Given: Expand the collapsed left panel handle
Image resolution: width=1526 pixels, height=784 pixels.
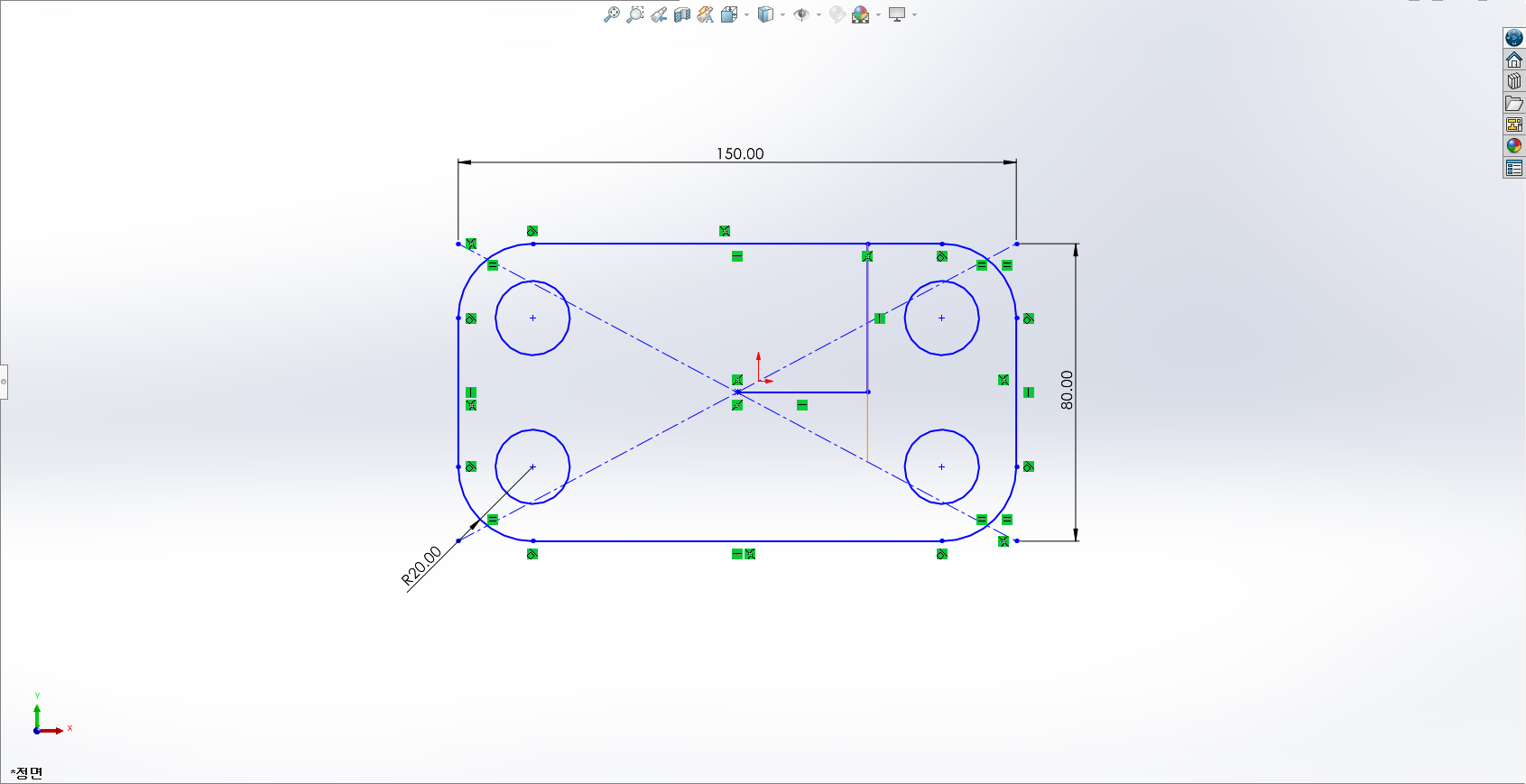Looking at the screenshot, I should coord(4,382).
